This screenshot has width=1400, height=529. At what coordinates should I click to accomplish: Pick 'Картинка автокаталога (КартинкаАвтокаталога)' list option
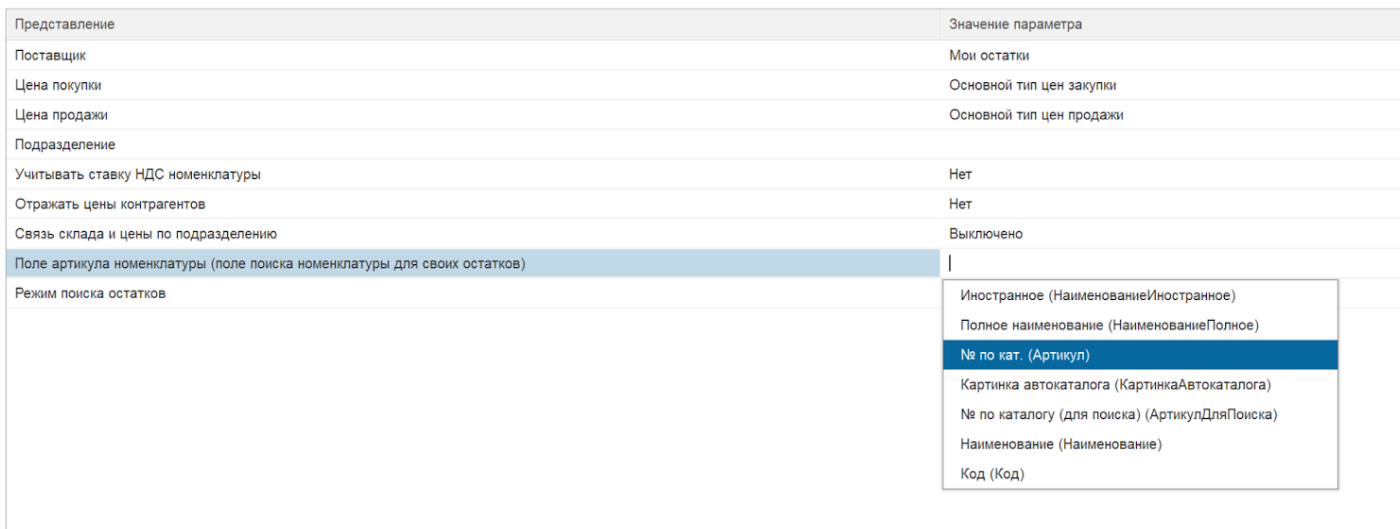pos(1115,384)
